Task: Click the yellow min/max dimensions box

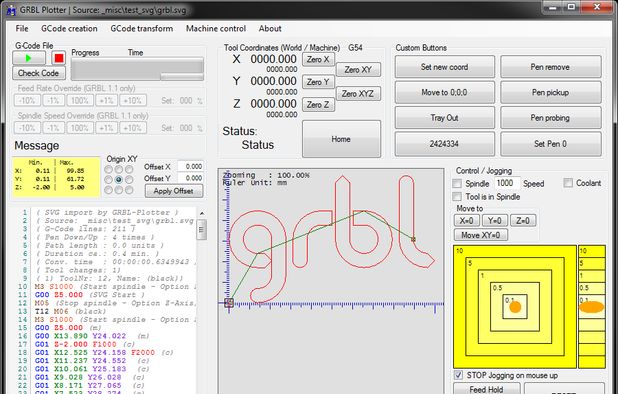Action: (56, 177)
